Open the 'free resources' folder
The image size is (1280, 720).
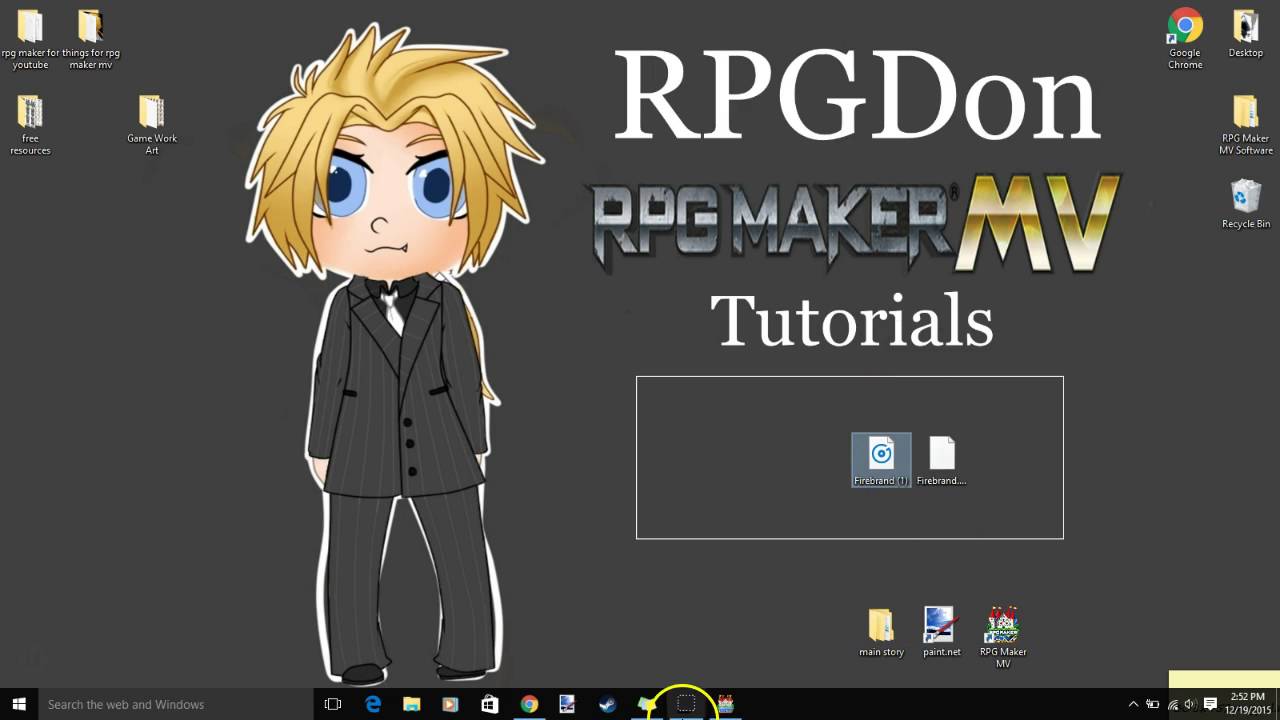point(30,125)
